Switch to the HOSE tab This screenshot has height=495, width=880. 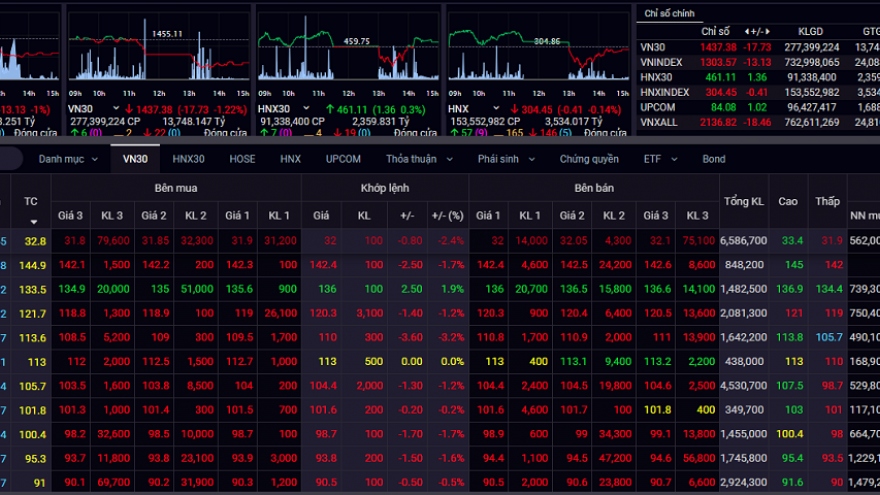point(242,159)
